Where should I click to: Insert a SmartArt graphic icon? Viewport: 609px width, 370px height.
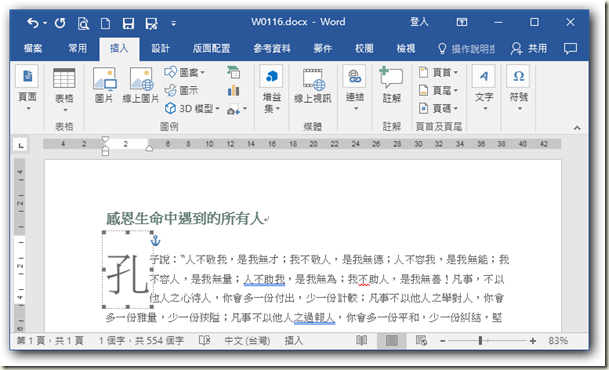click(233, 72)
